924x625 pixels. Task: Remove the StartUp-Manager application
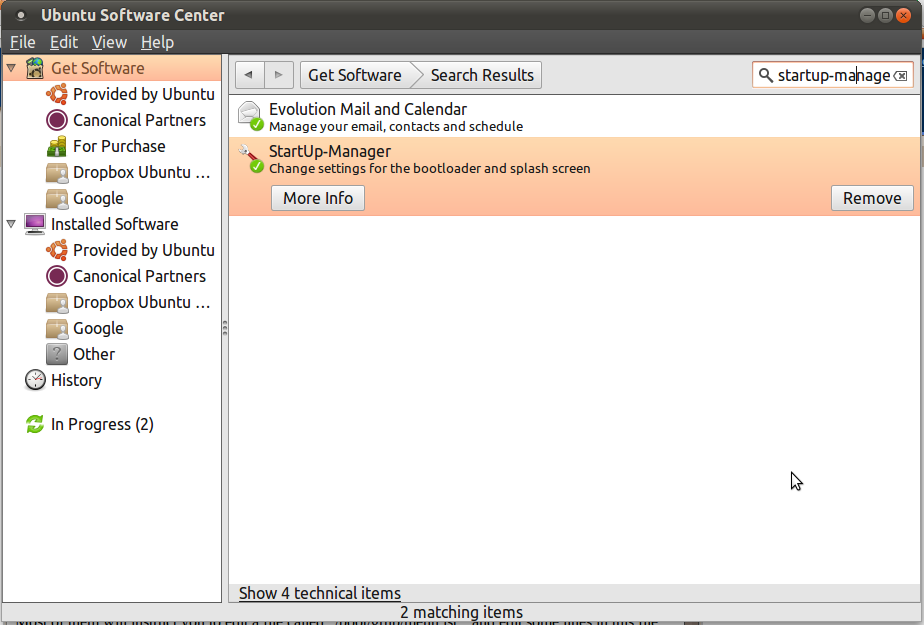872,198
